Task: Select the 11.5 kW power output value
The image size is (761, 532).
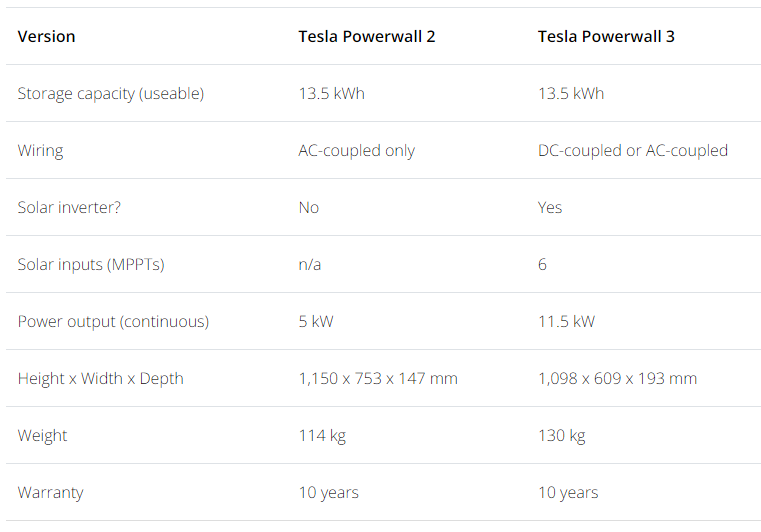Action: click(566, 322)
